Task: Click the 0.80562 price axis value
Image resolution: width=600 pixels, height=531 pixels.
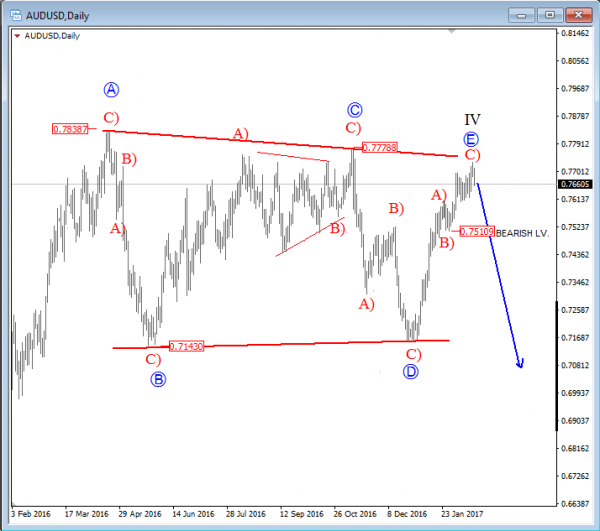Action: (575, 61)
